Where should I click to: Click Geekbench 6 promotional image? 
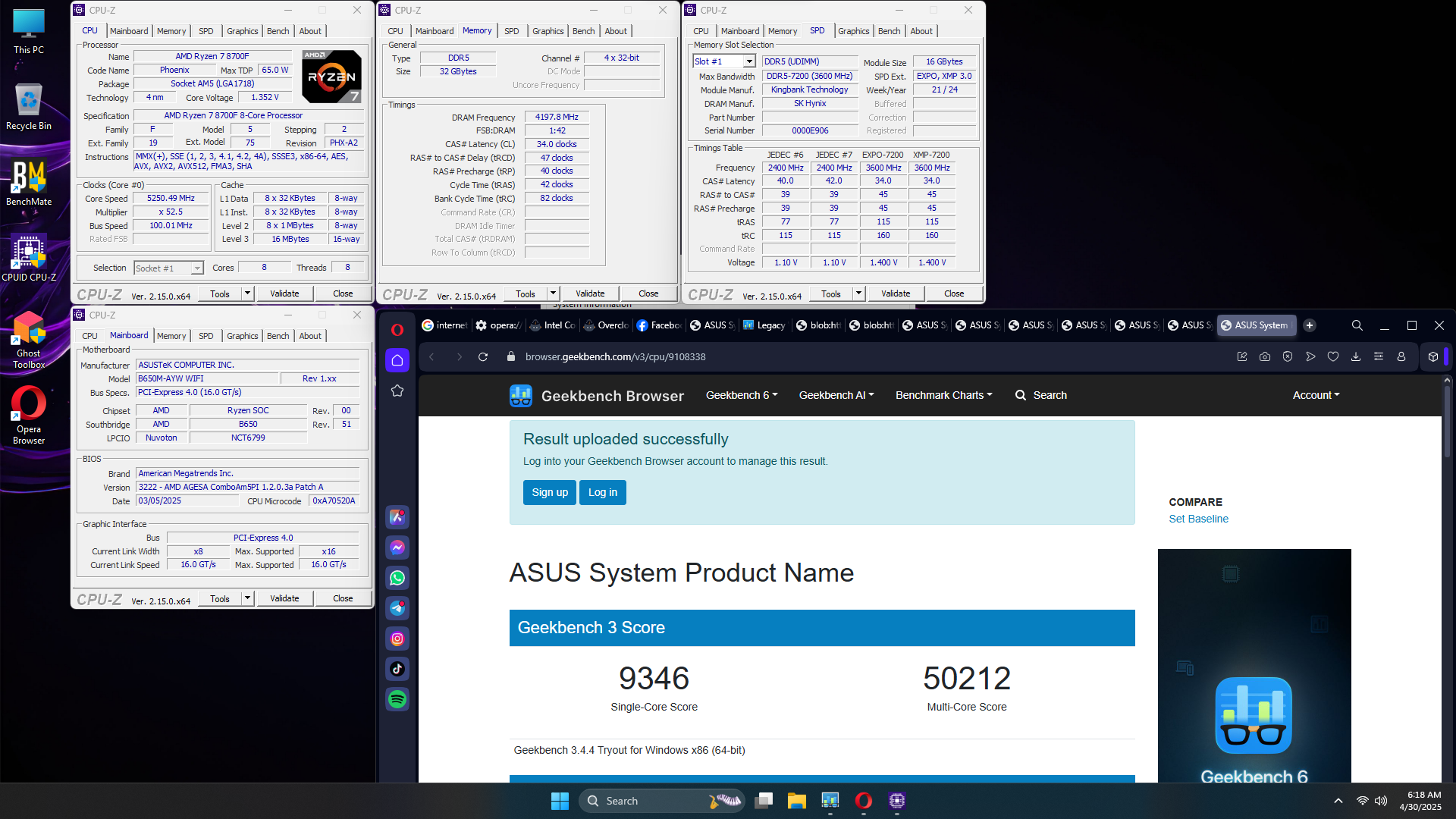pos(1254,666)
